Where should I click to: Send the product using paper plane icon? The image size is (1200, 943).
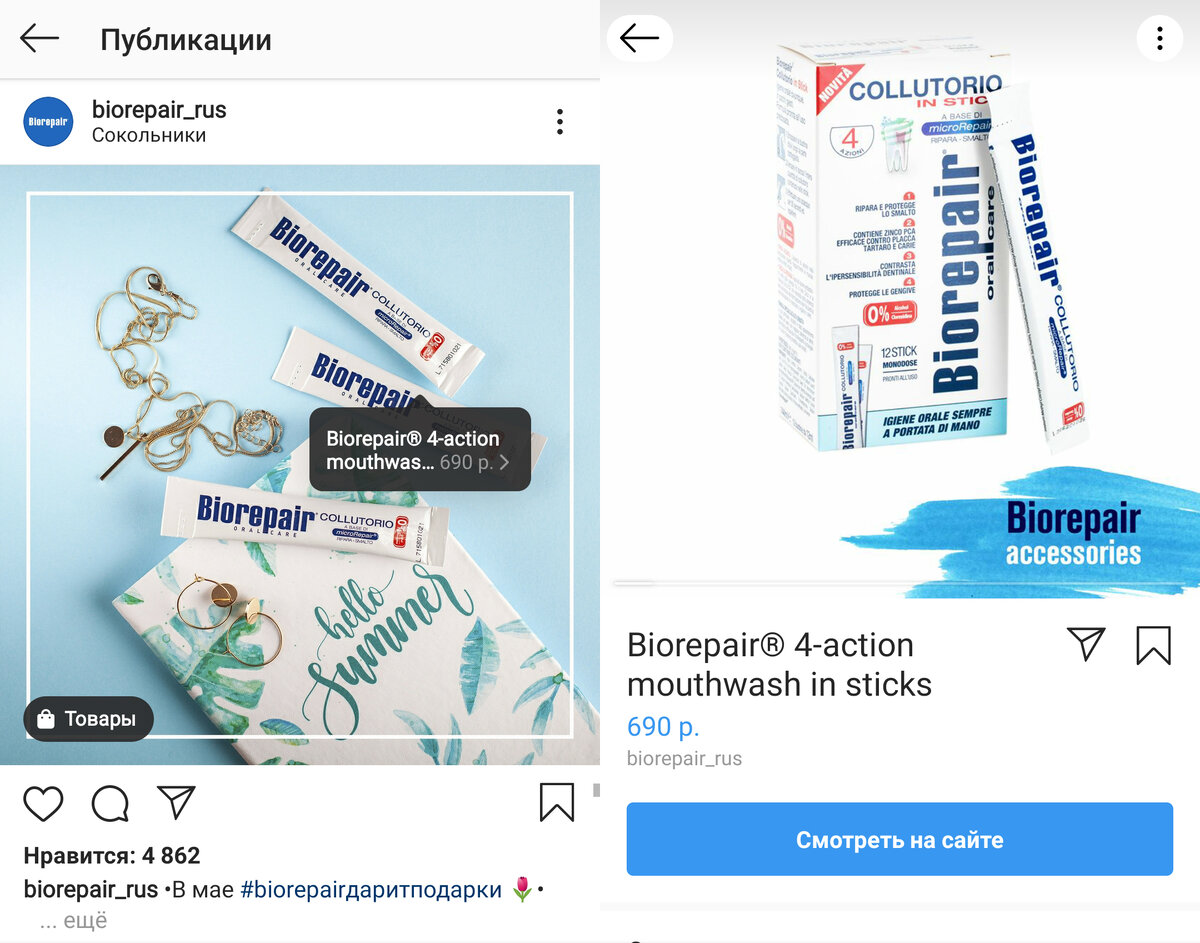[1086, 645]
